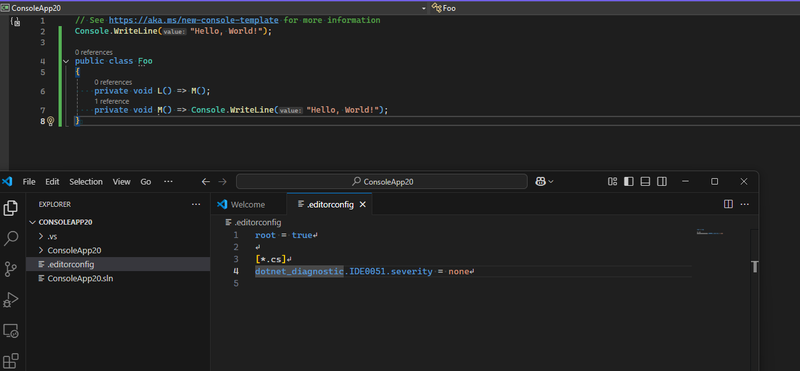Image resolution: width=800 pixels, height=371 pixels.
Task: Select ConsoleApp20.sln file in Explorer tree
Action: [118, 279]
